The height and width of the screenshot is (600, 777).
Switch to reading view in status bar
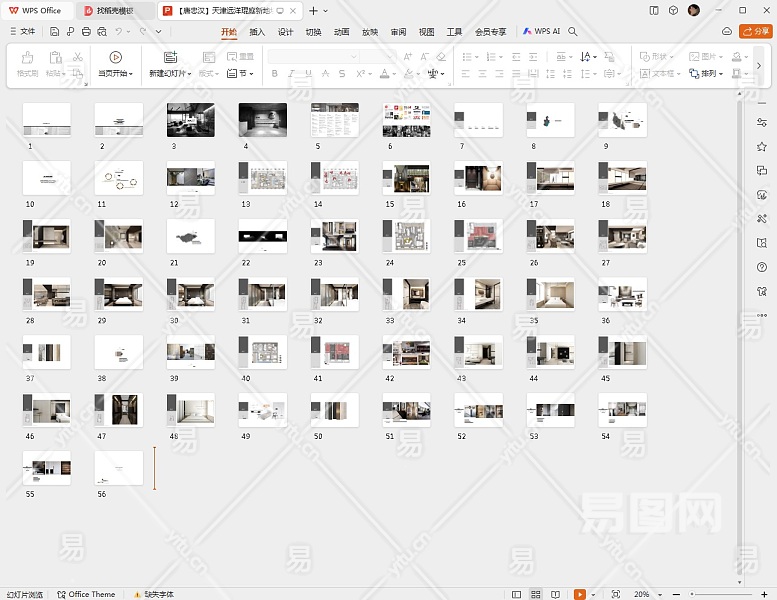553,594
